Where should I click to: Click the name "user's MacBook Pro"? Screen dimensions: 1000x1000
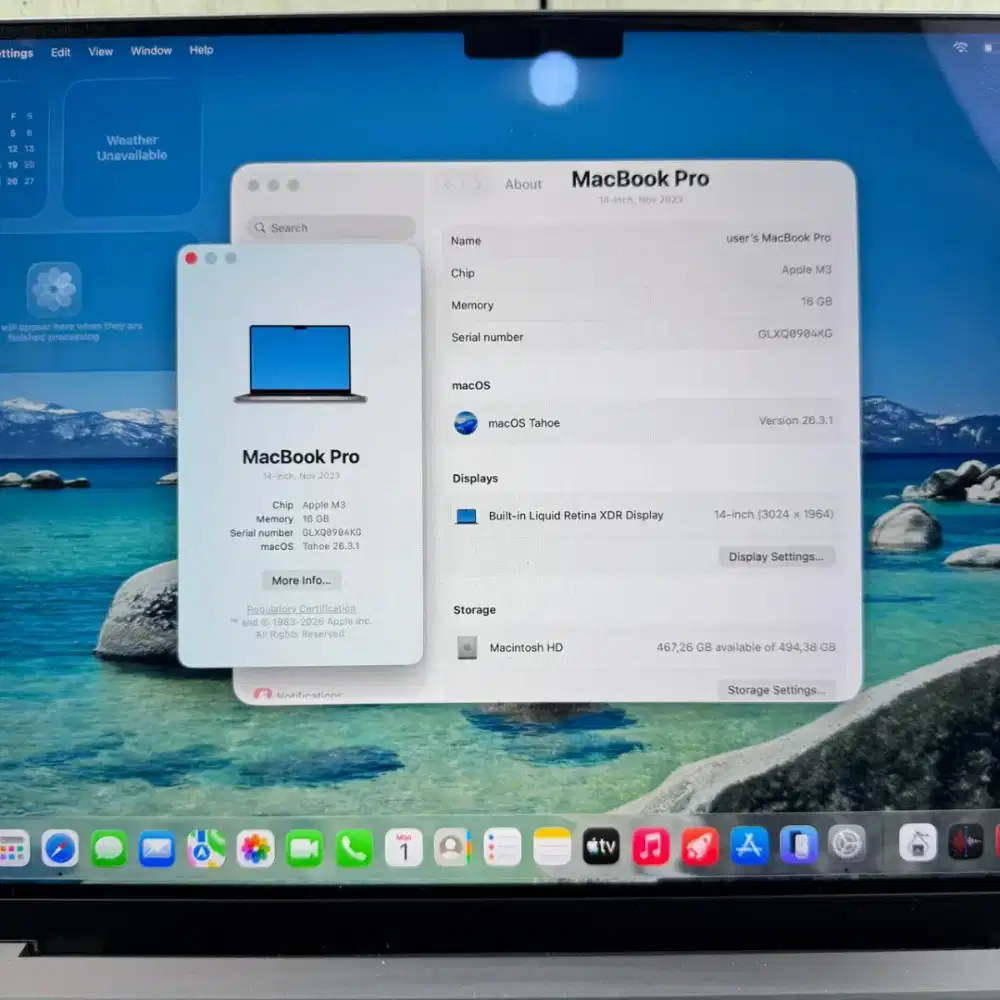778,238
